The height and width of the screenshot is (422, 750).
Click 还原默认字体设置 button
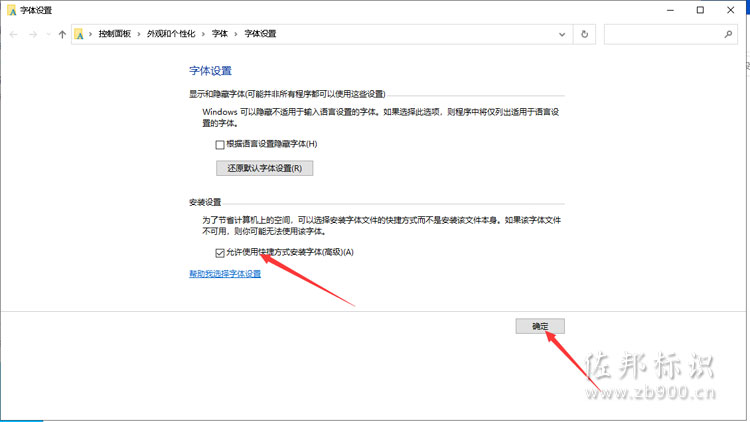(265, 168)
